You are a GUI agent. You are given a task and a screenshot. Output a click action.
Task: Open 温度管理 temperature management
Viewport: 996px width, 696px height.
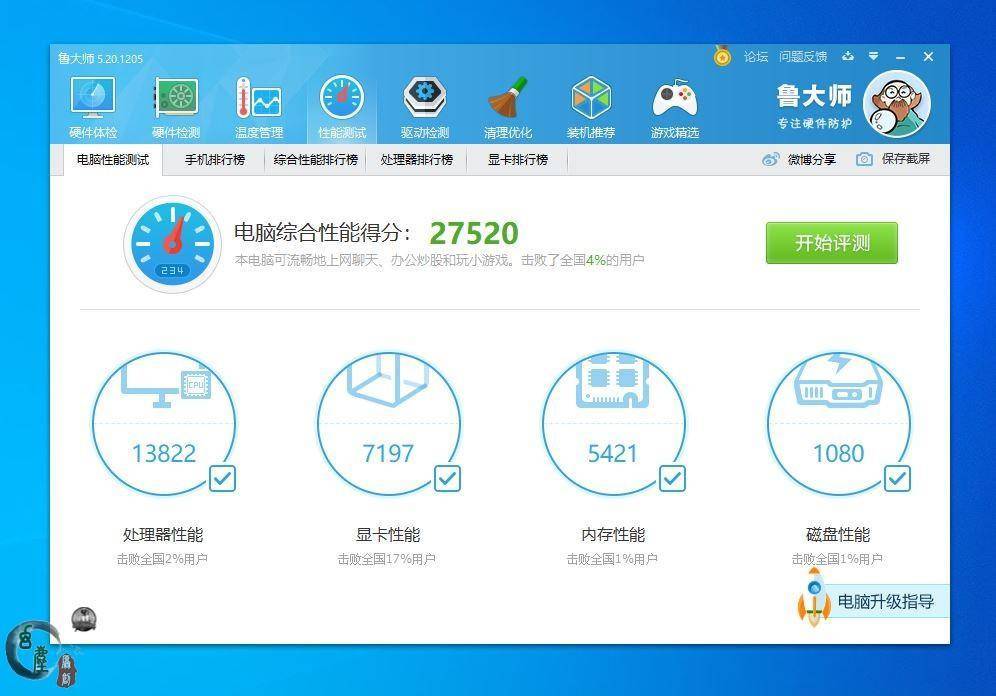258,100
